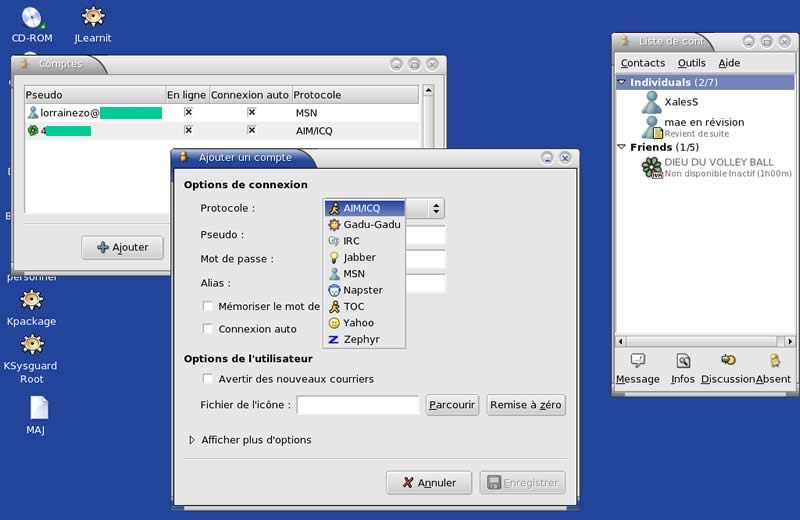Viewport: 800px width, 520px height.
Task: Select the mae en révision buddy icon
Action: (652, 127)
